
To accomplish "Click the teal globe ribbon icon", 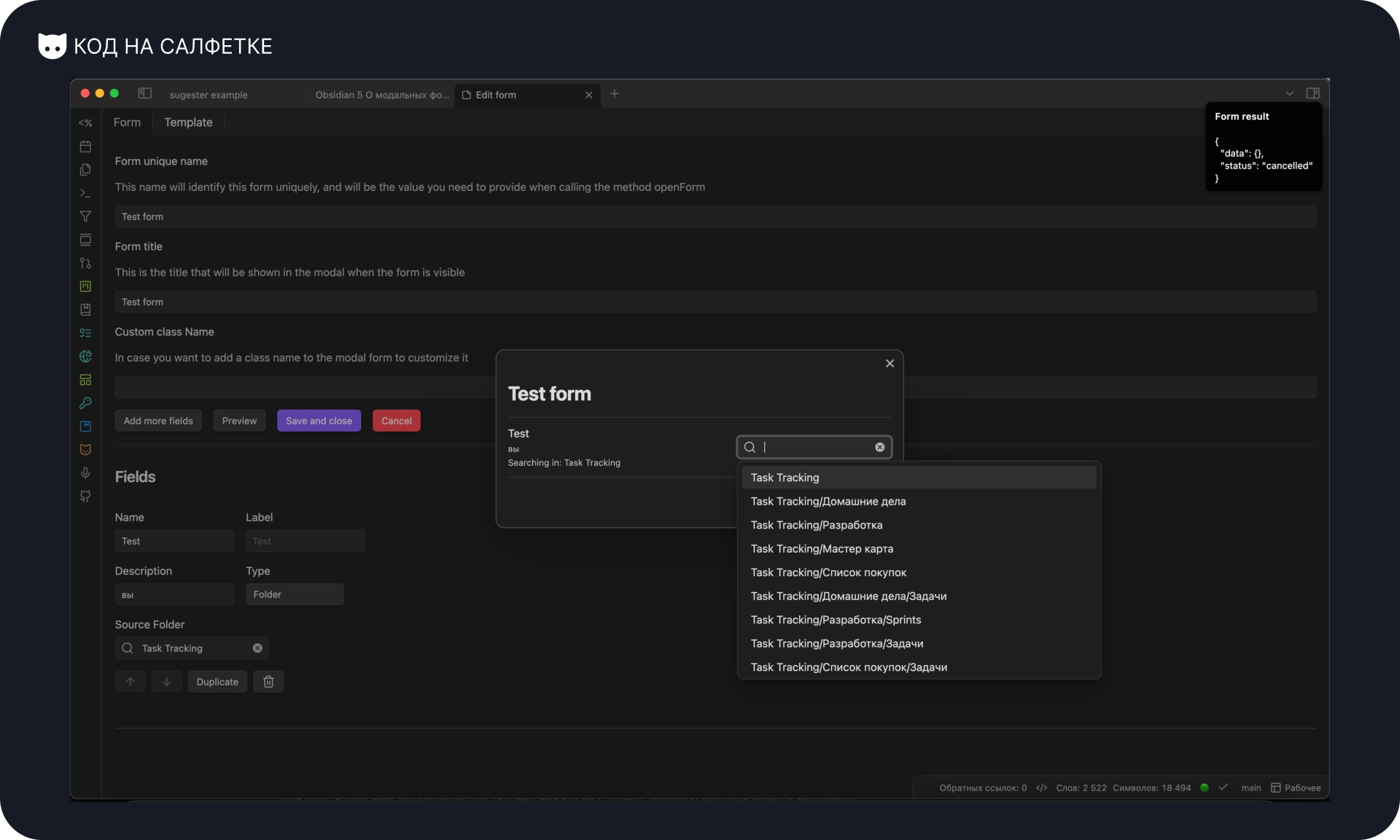I will (85, 357).
